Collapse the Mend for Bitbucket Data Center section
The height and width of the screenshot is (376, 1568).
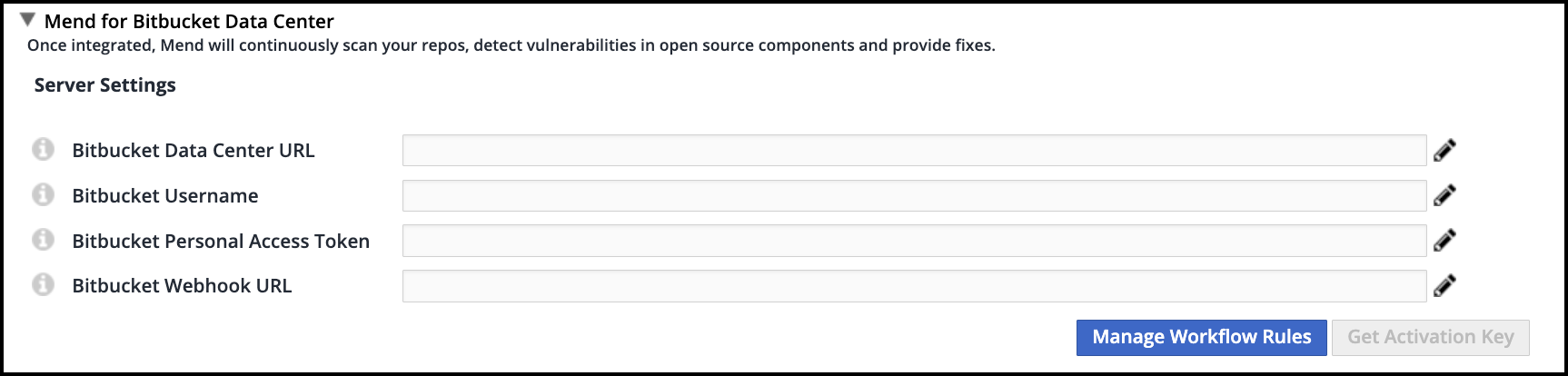coord(27,20)
